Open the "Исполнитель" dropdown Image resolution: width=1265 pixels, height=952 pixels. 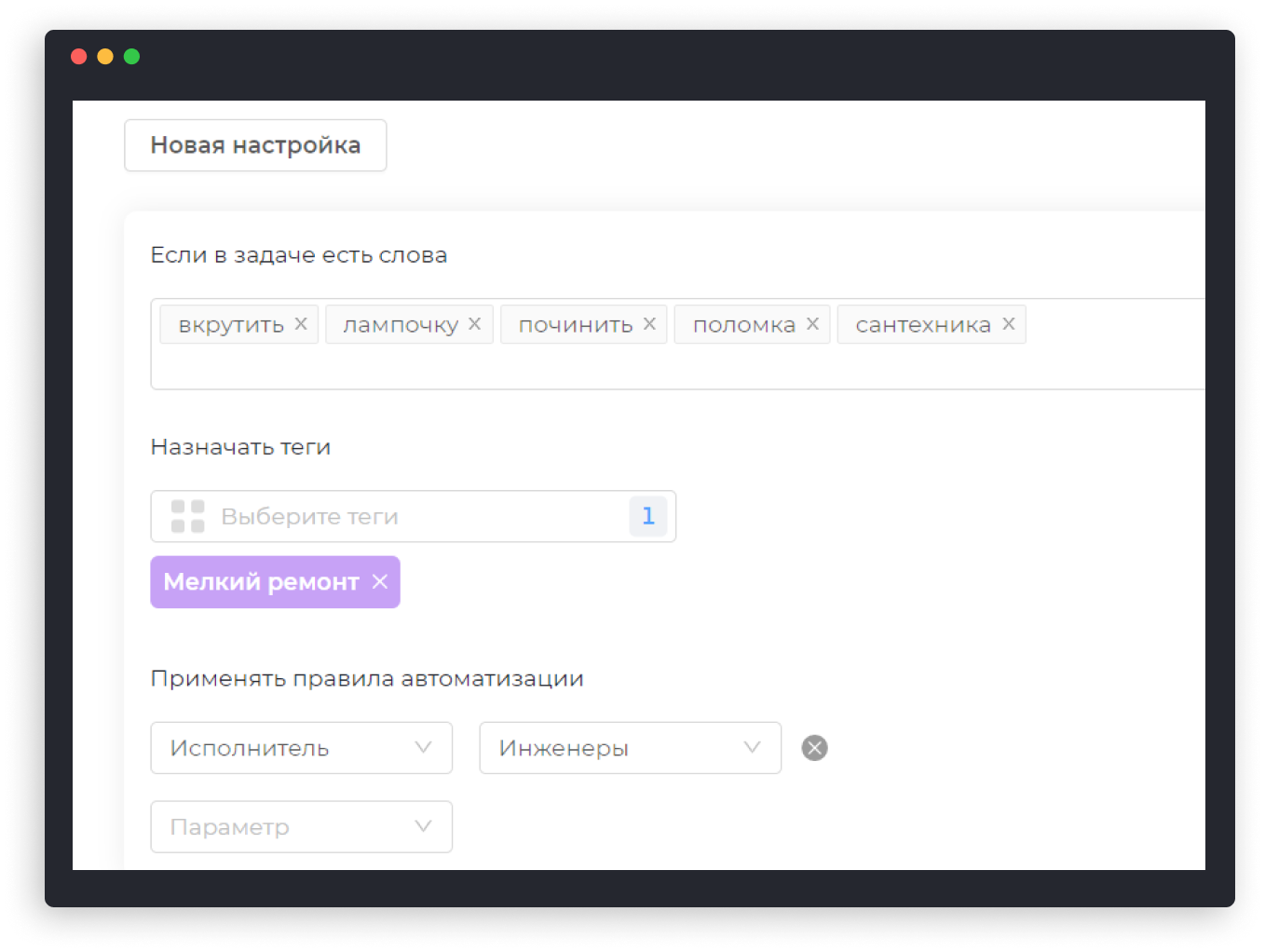click(x=301, y=748)
